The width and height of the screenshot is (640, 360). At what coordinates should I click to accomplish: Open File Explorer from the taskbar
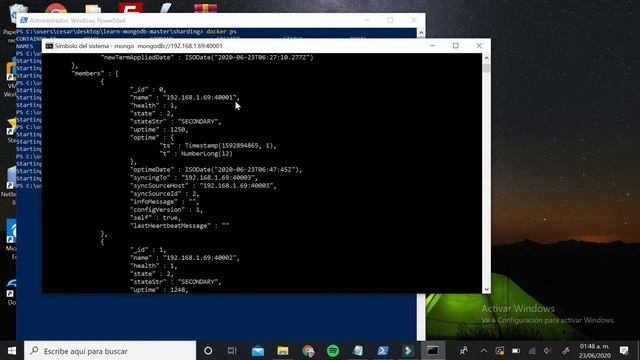pyautogui.click(x=283, y=351)
